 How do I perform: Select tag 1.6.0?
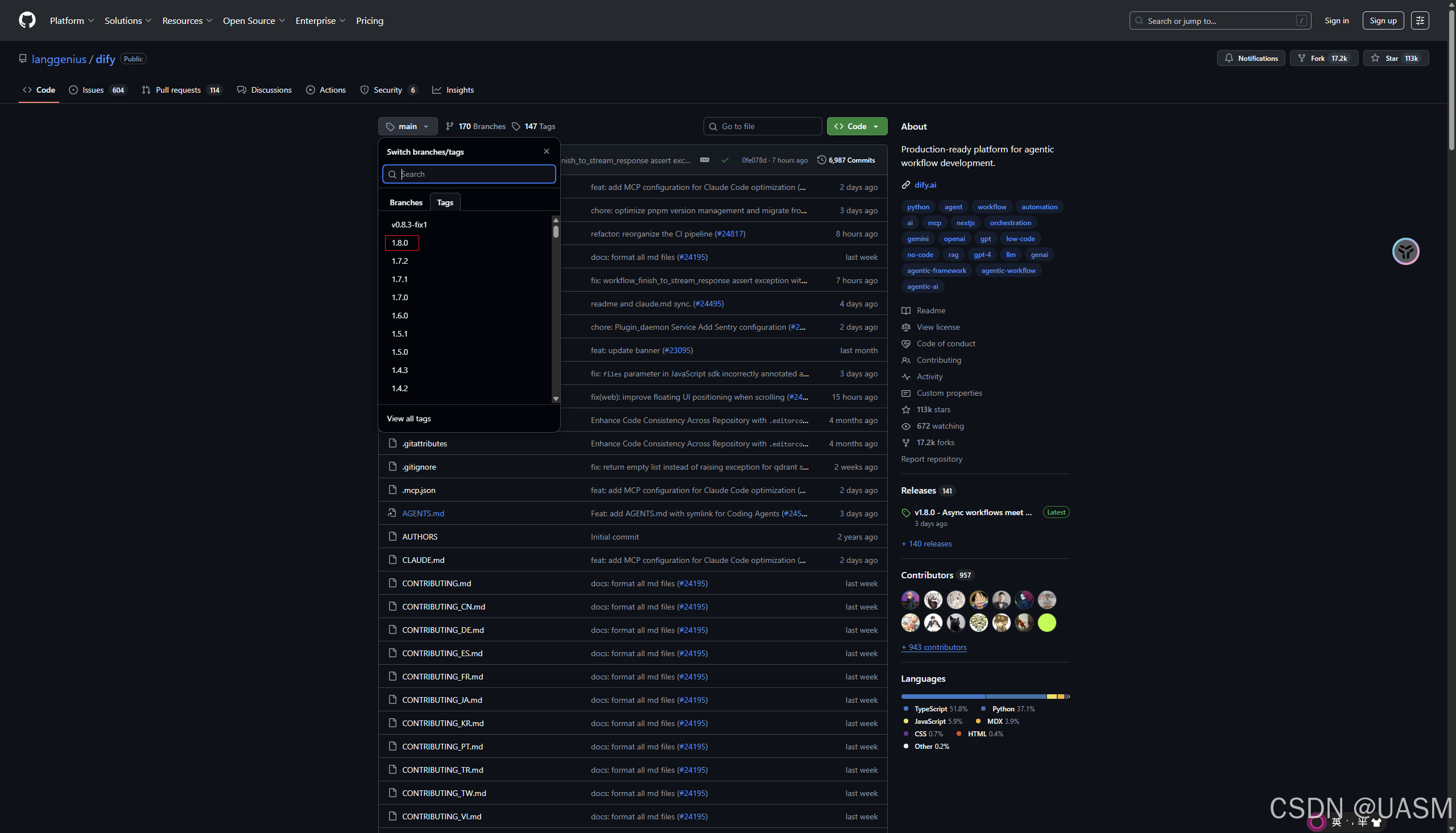click(x=400, y=316)
